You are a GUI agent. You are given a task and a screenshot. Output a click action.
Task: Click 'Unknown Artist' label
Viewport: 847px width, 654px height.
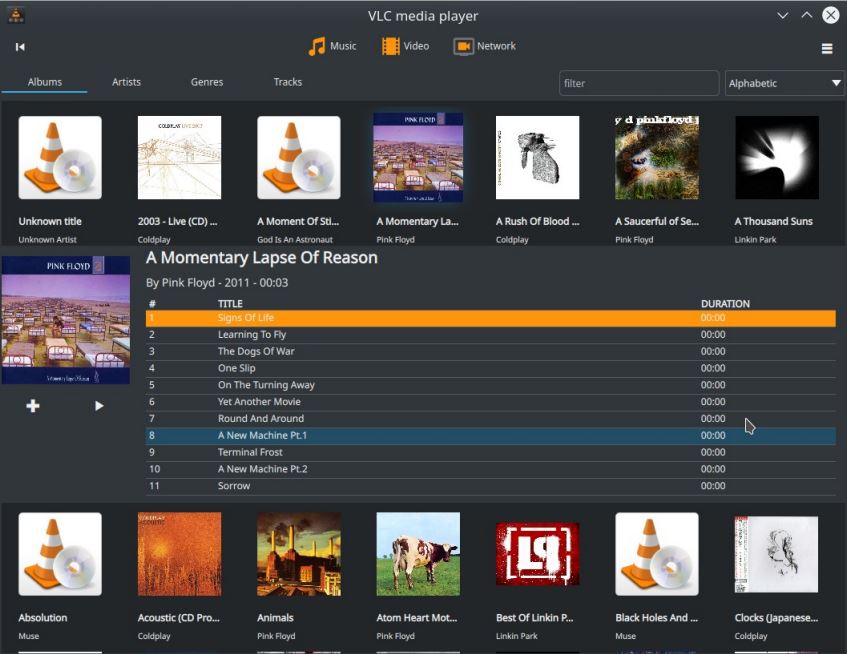click(48, 239)
